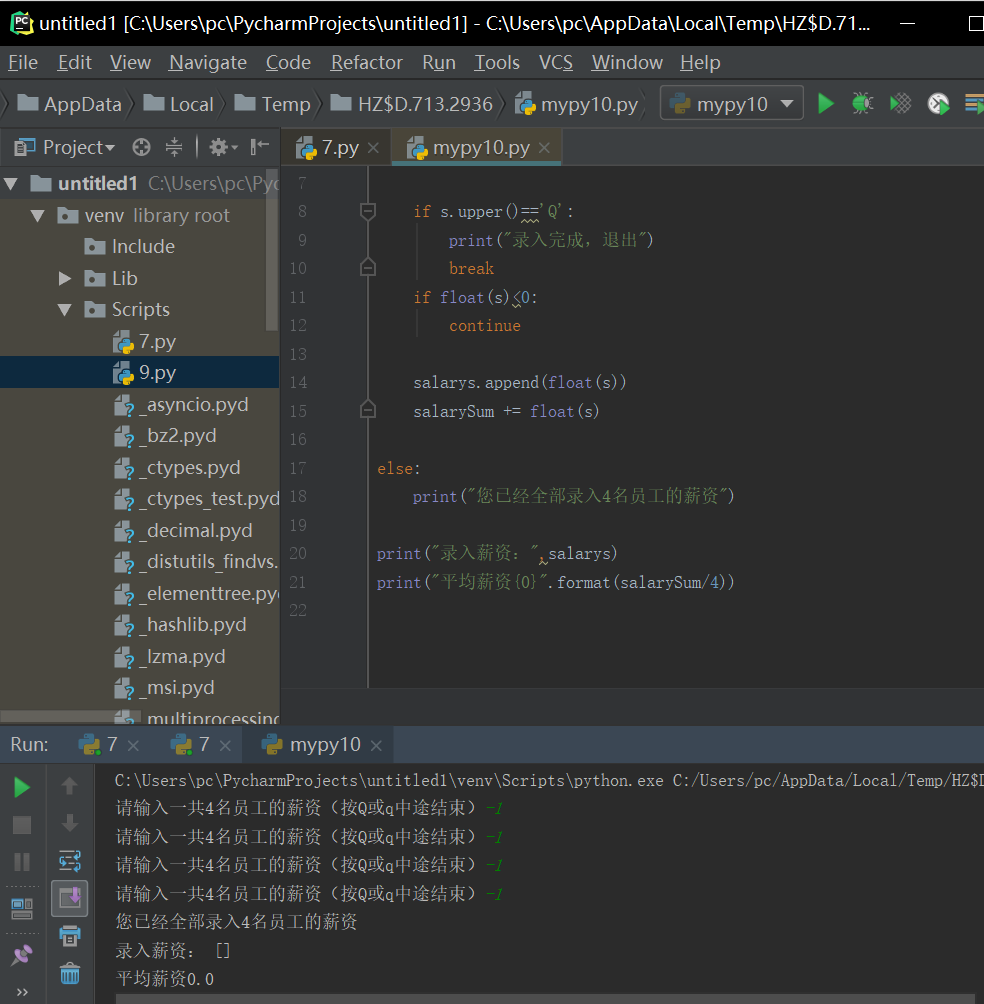Pin the Run tab
984x1004 pixels.
tap(22, 955)
